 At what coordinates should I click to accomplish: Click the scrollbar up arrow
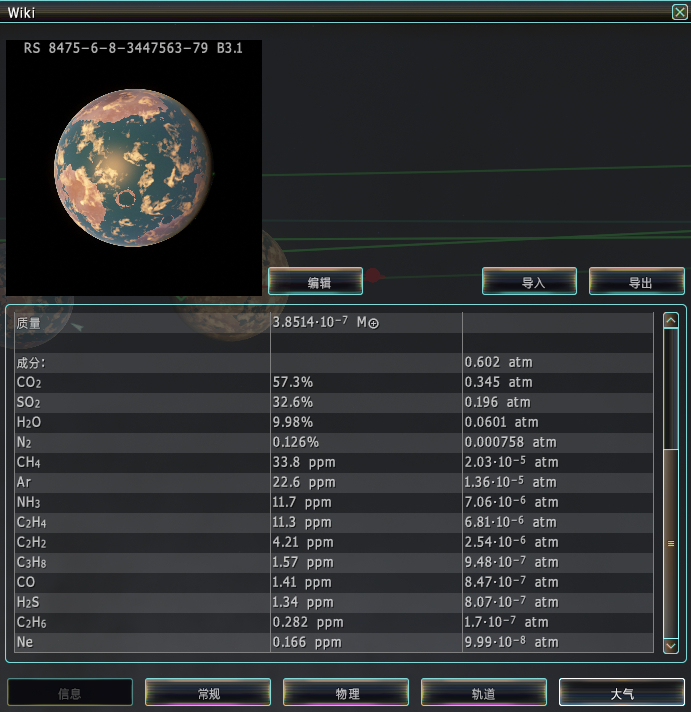pyautogui.click(x=671, y=321)
